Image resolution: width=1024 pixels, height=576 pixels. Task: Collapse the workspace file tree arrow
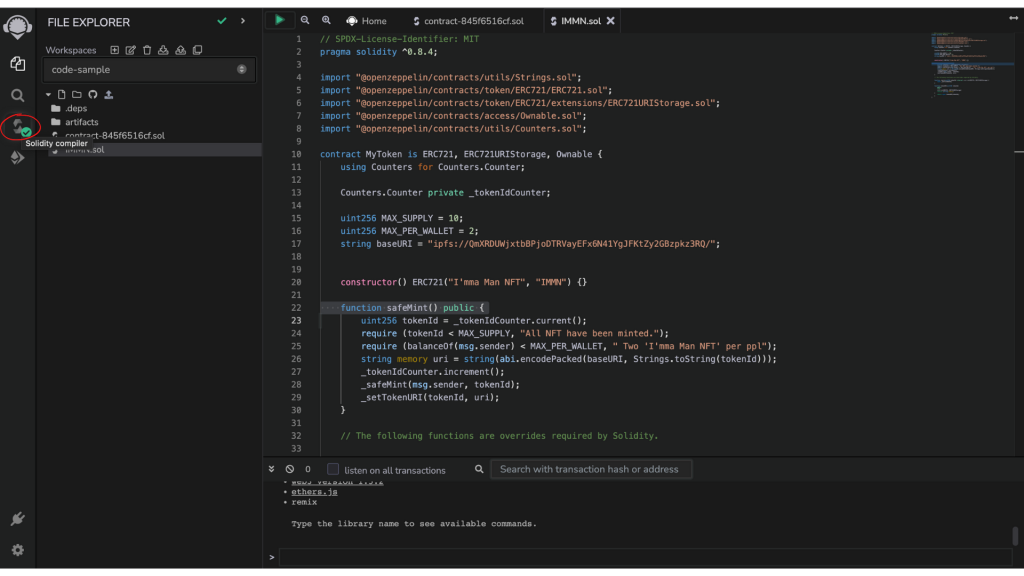point(48,95)
